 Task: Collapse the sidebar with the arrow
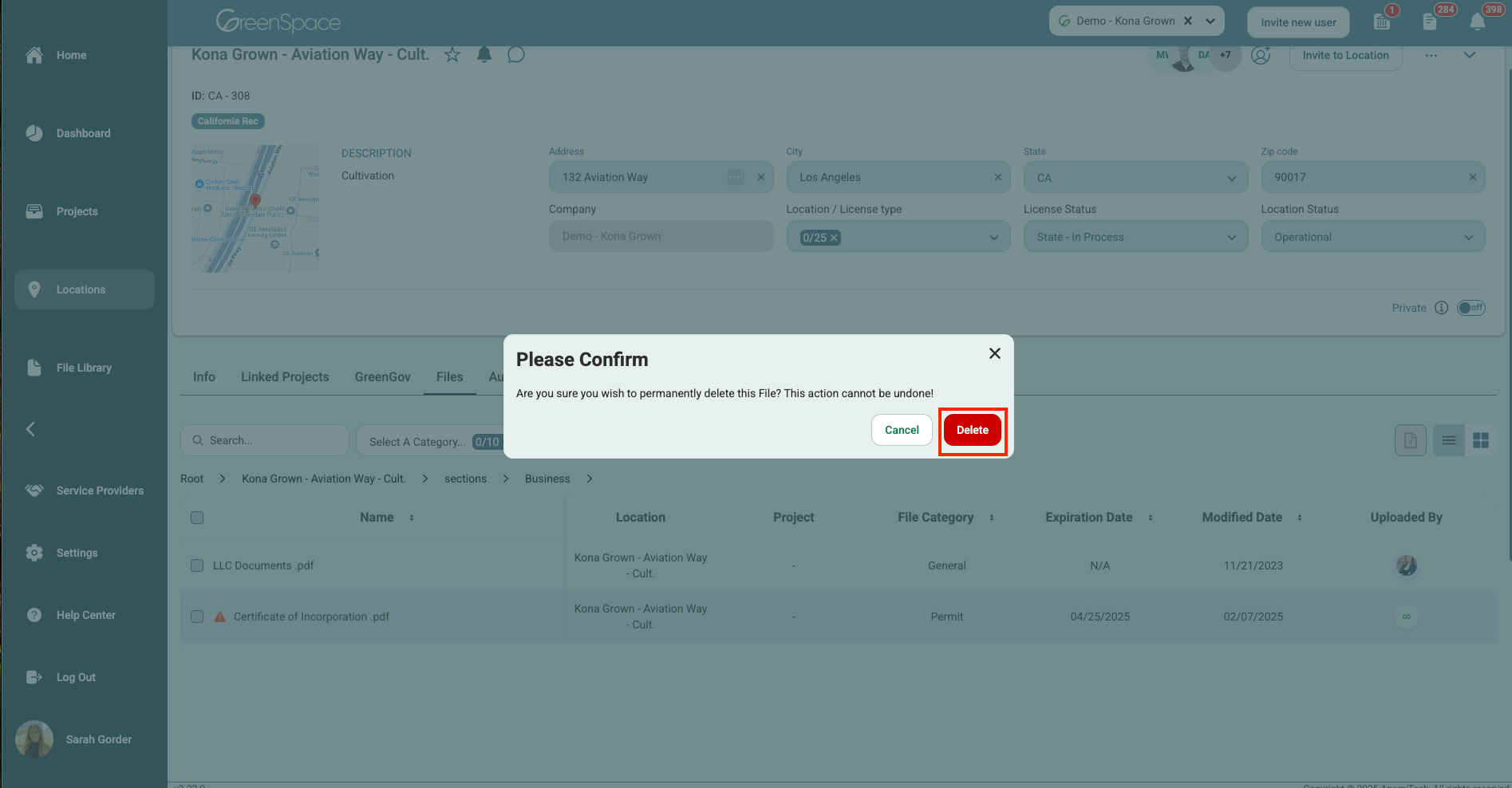click(x=30, y=429)
